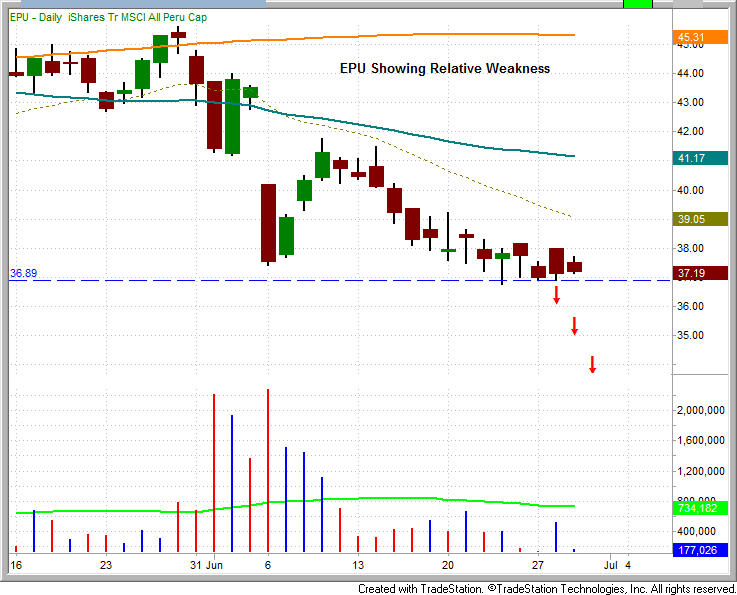The image size is (737, 595).
Task: Click the 2,000,000 volume axis label
Action: (x=701, y=410)
